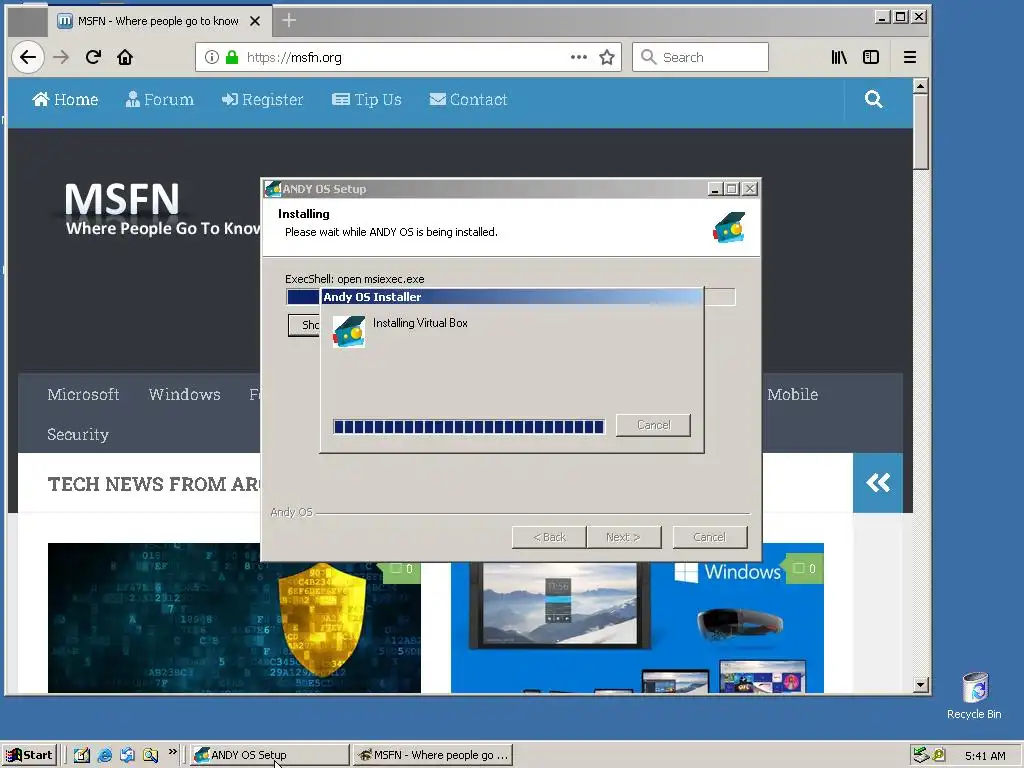
Task: Open Contact in MSFN navigation
Action: pyautogui.click(x=468, y=99)
